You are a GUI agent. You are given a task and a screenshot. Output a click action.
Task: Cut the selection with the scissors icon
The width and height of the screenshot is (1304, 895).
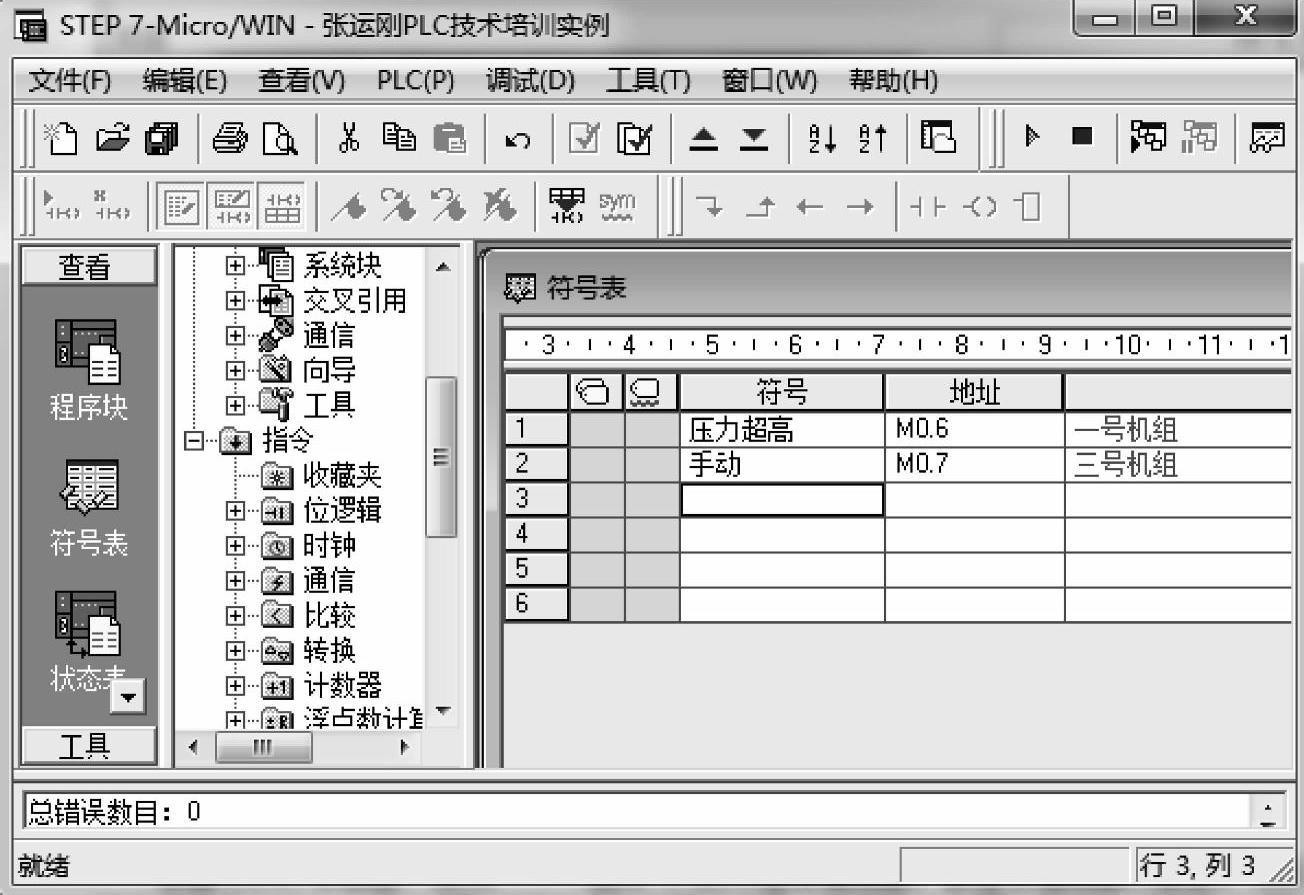(x=349, y=137)
